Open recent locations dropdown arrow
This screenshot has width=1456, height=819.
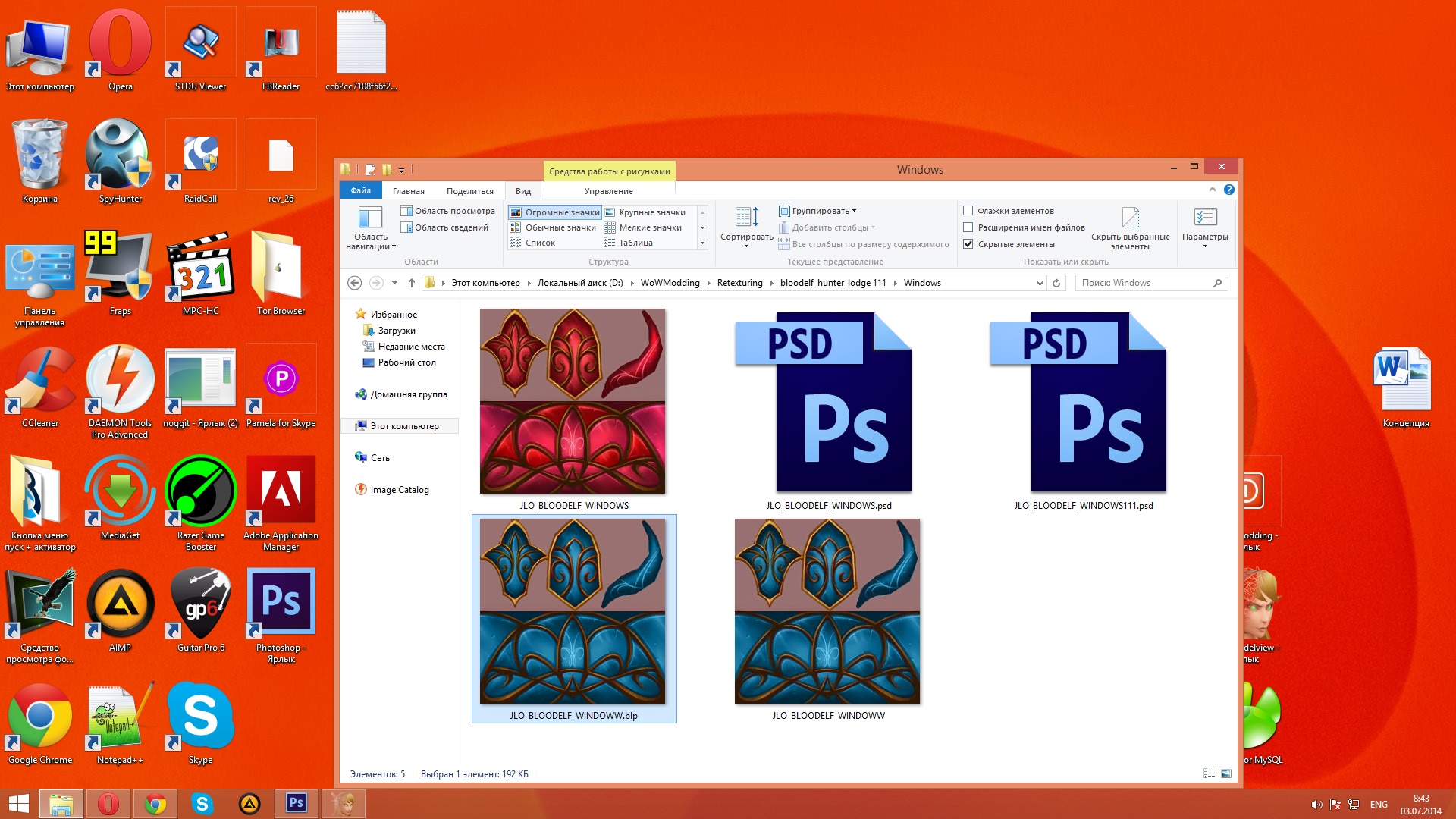[394, 283]
